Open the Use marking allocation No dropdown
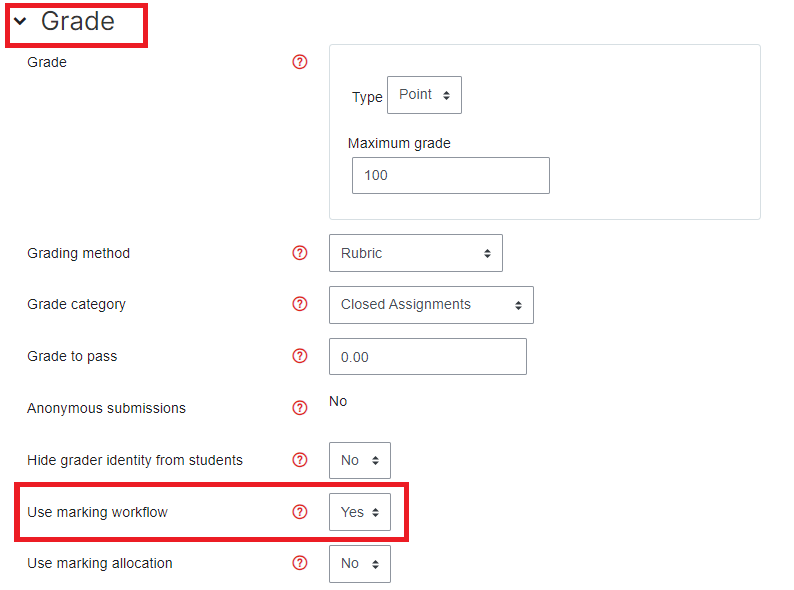The image size is (794, 590). point(360,564)
